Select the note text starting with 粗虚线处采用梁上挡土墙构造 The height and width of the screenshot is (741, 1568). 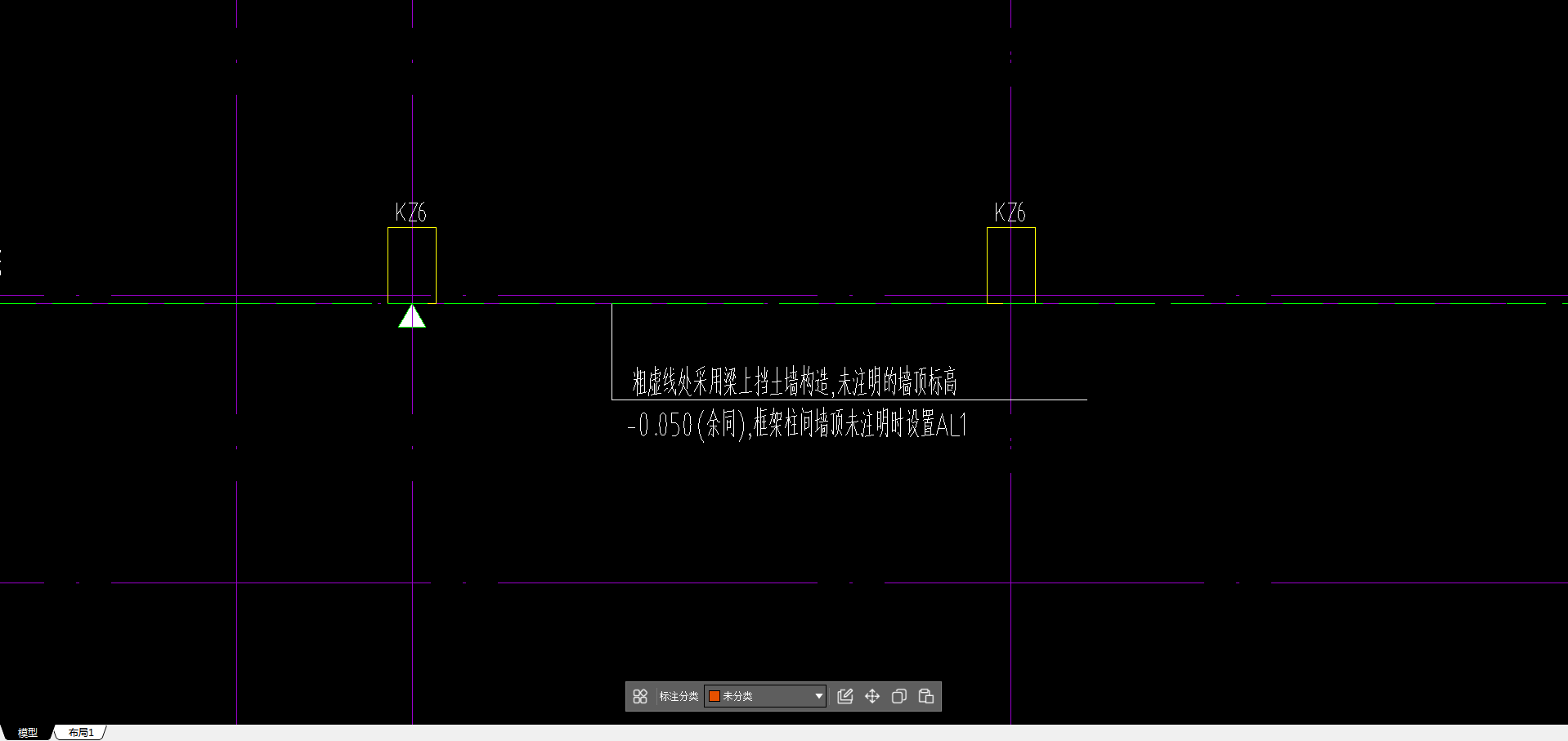click(x=794, y=381)
